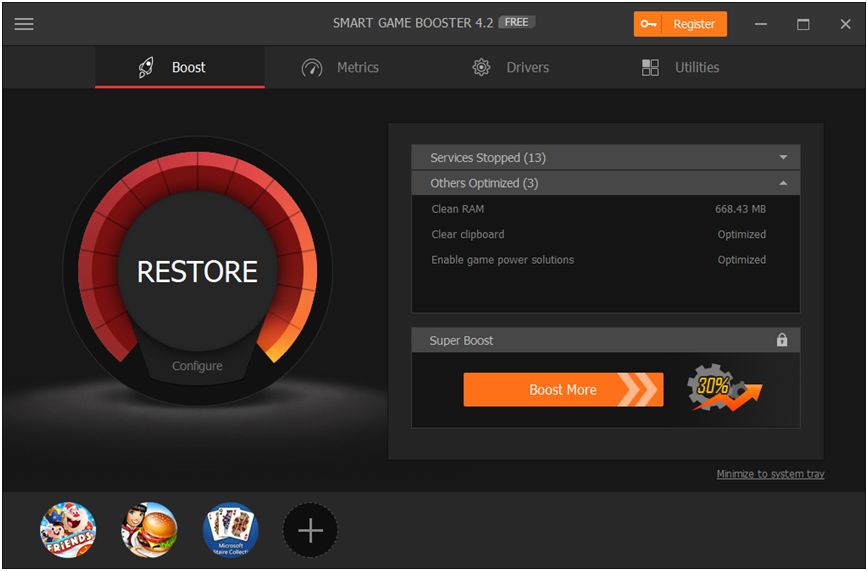This screenshot has height=571, width=868.
Task: Click the Utilities grid icon
Action: pos(650,68)
